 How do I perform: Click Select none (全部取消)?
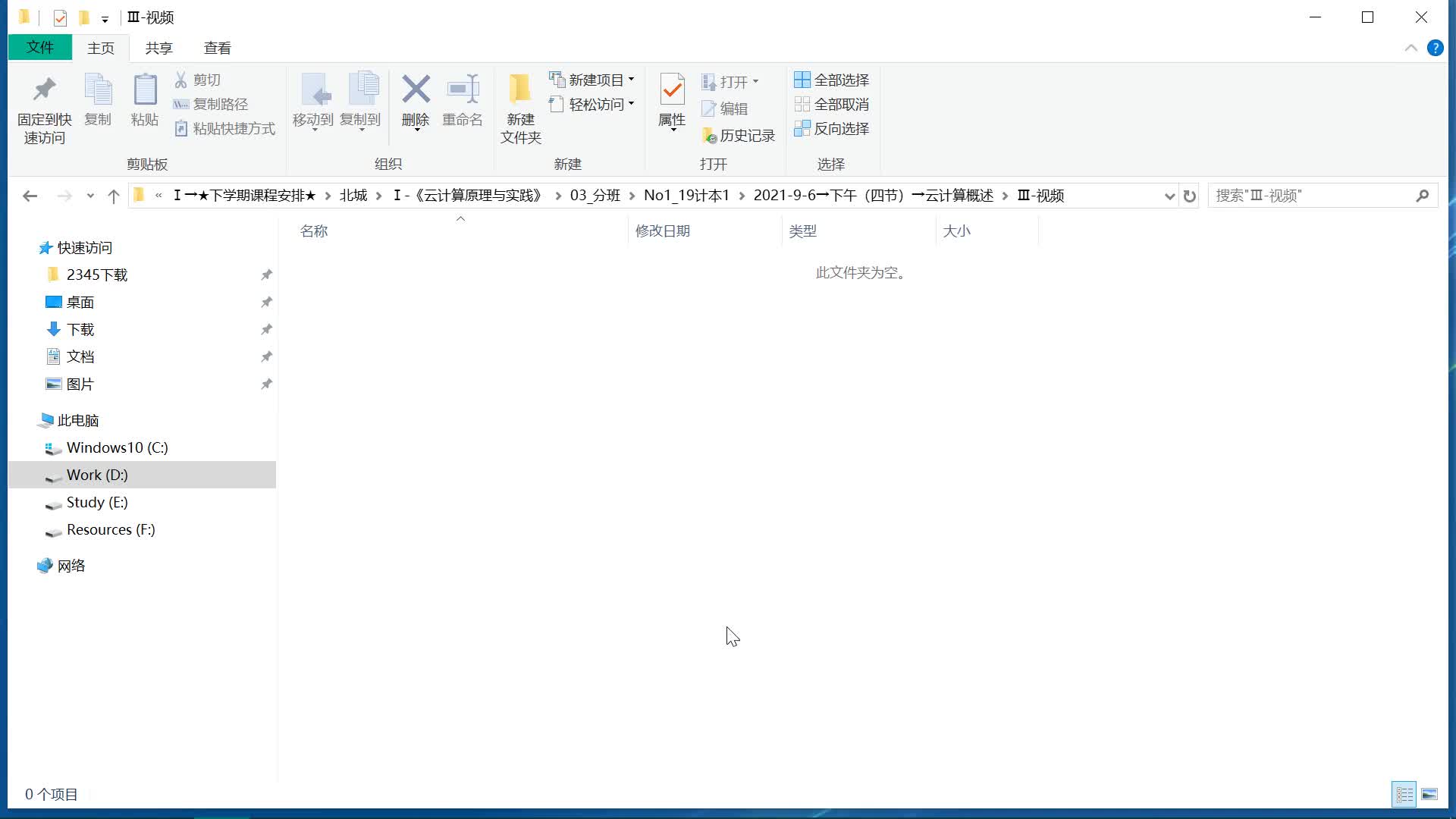[831, 104]
